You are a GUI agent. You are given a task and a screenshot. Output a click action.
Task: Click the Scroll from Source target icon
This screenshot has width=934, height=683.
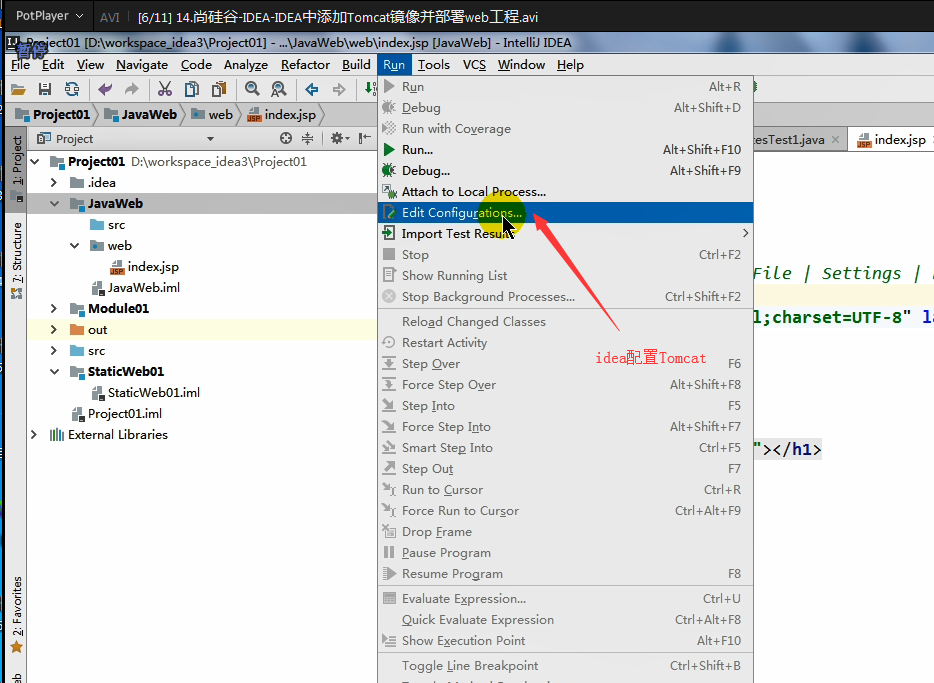click(x=286, y=138)
